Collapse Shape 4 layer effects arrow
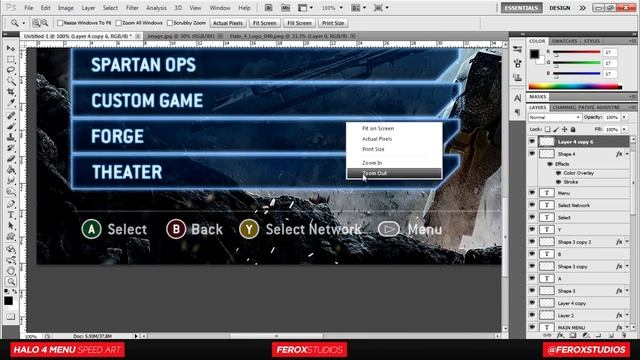 point(627,154)
